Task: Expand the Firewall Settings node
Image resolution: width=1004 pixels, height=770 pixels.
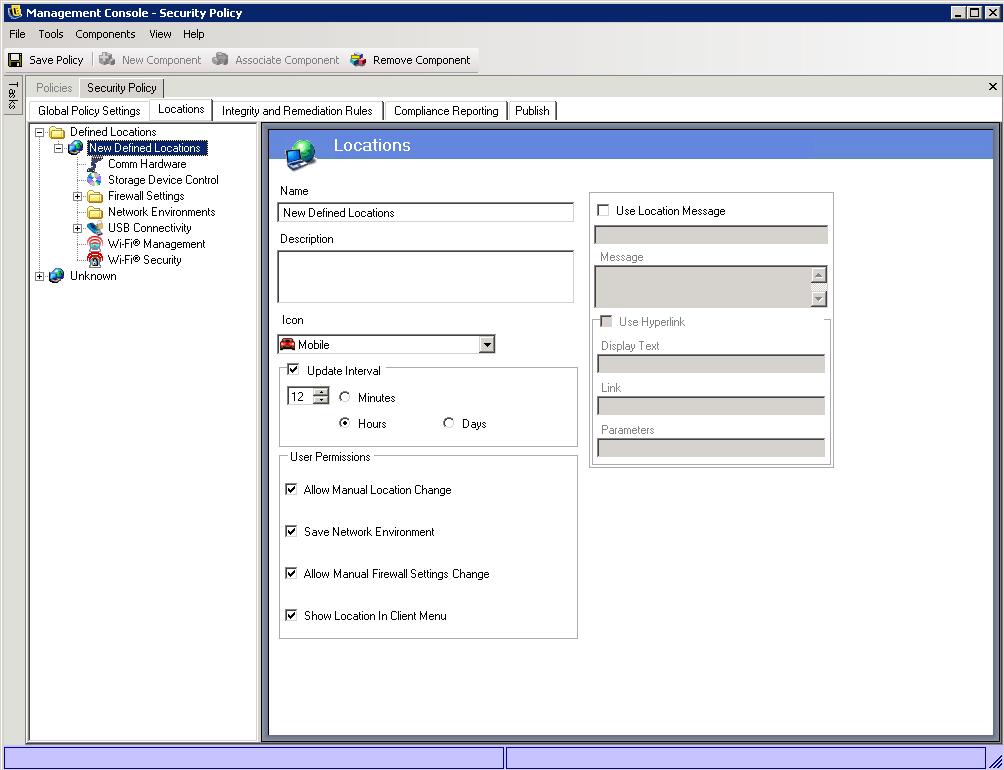Action: [x=77, y=197]
